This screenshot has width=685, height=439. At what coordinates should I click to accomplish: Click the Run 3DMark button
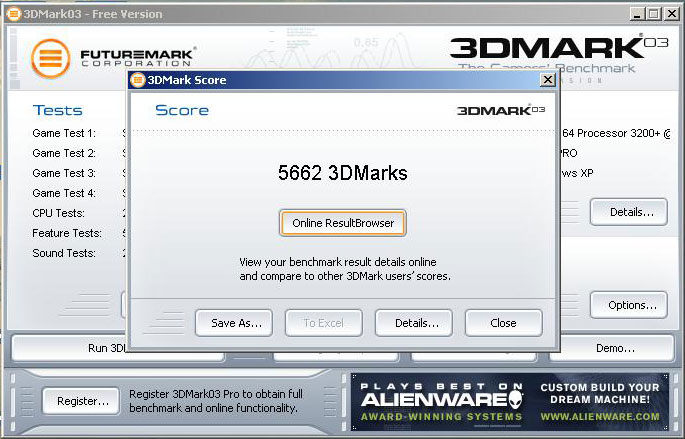[x=70, y=348]
